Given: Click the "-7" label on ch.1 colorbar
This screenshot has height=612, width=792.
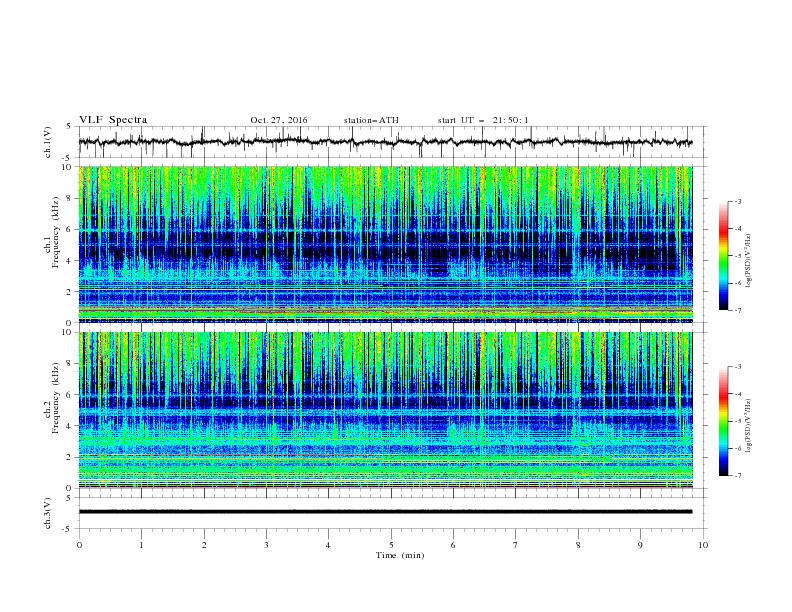Looking at the screenshot, I should [738, 310].
